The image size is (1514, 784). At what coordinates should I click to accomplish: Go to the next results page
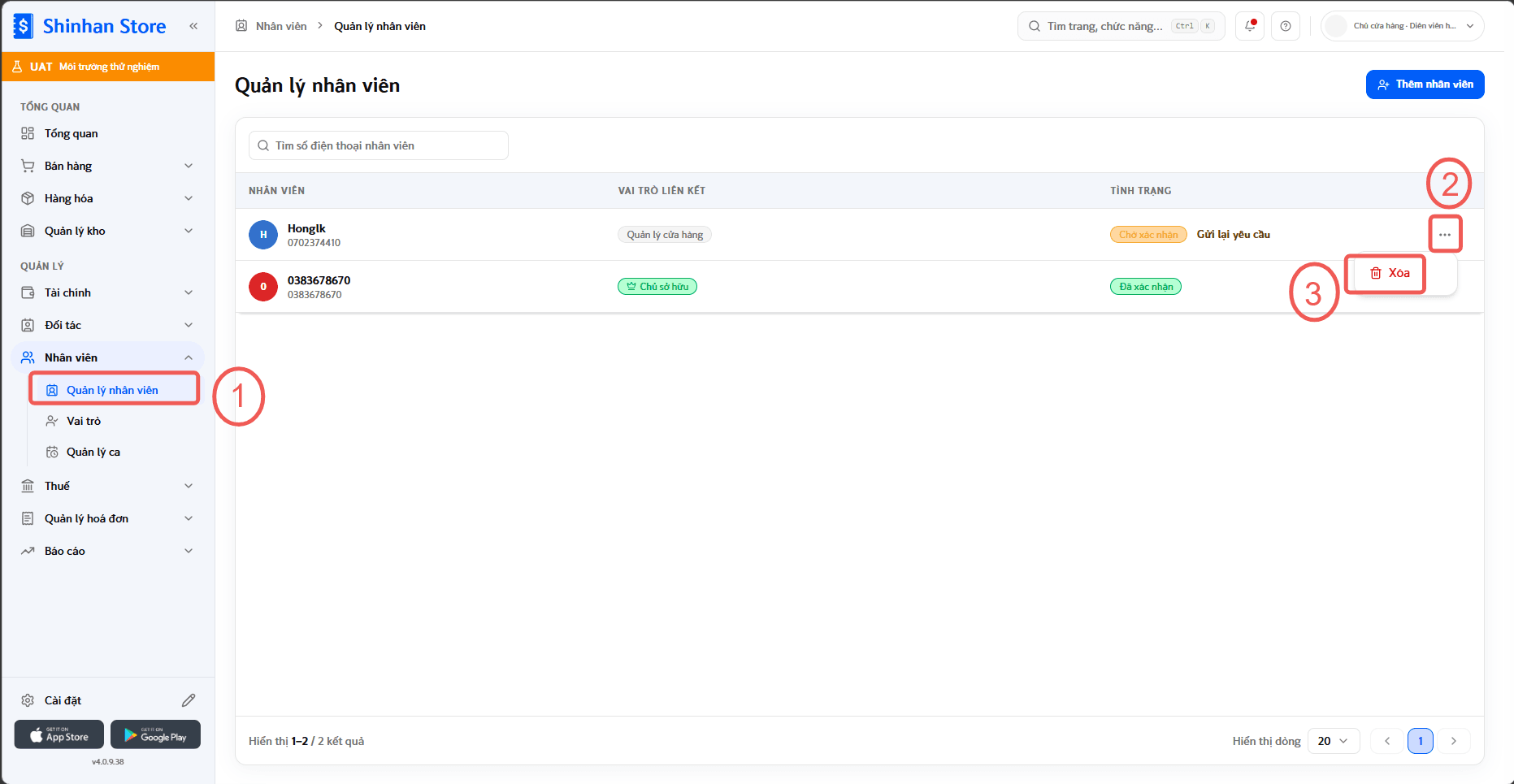coord(1454,741)
